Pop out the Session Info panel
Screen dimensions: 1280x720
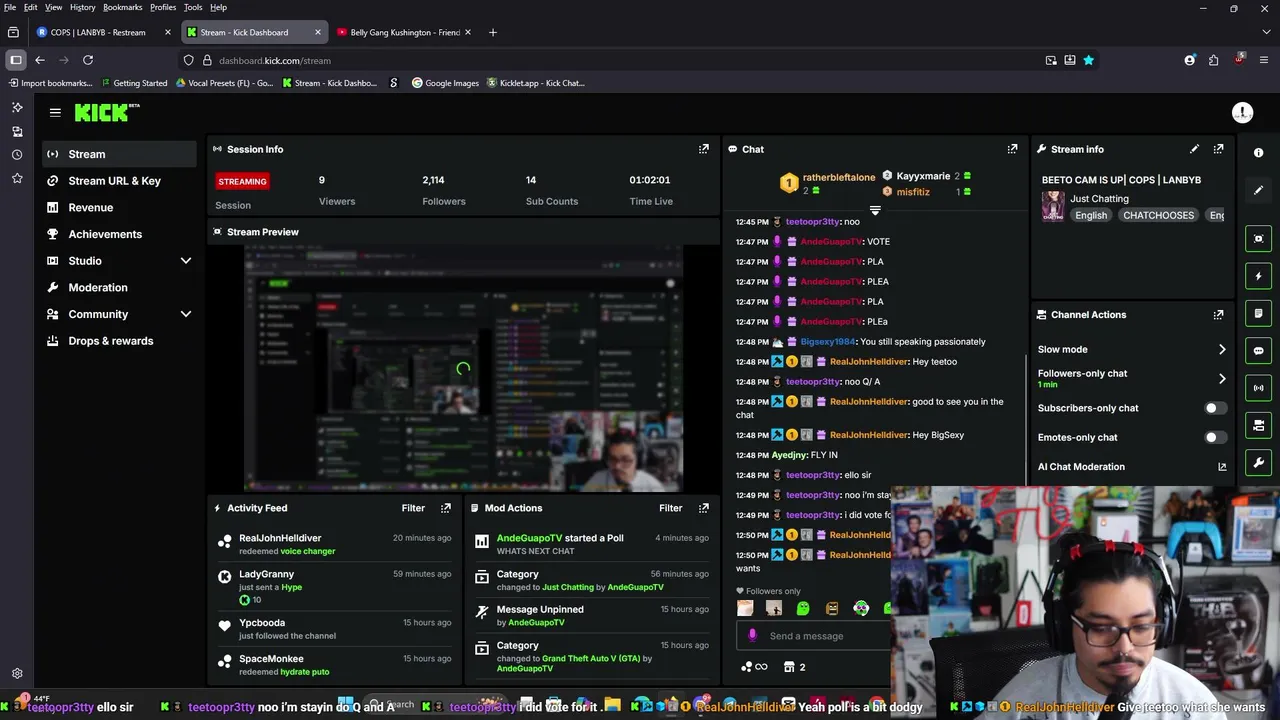pyautogui.click(x=704, y=149)
